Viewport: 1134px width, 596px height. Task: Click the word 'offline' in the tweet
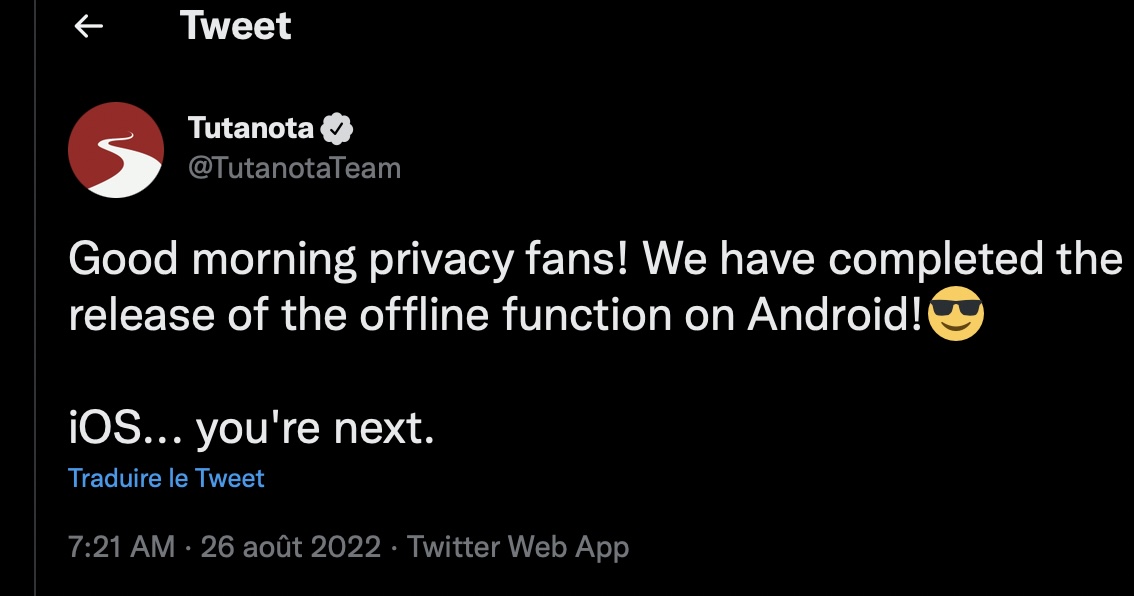click(425, 315)
